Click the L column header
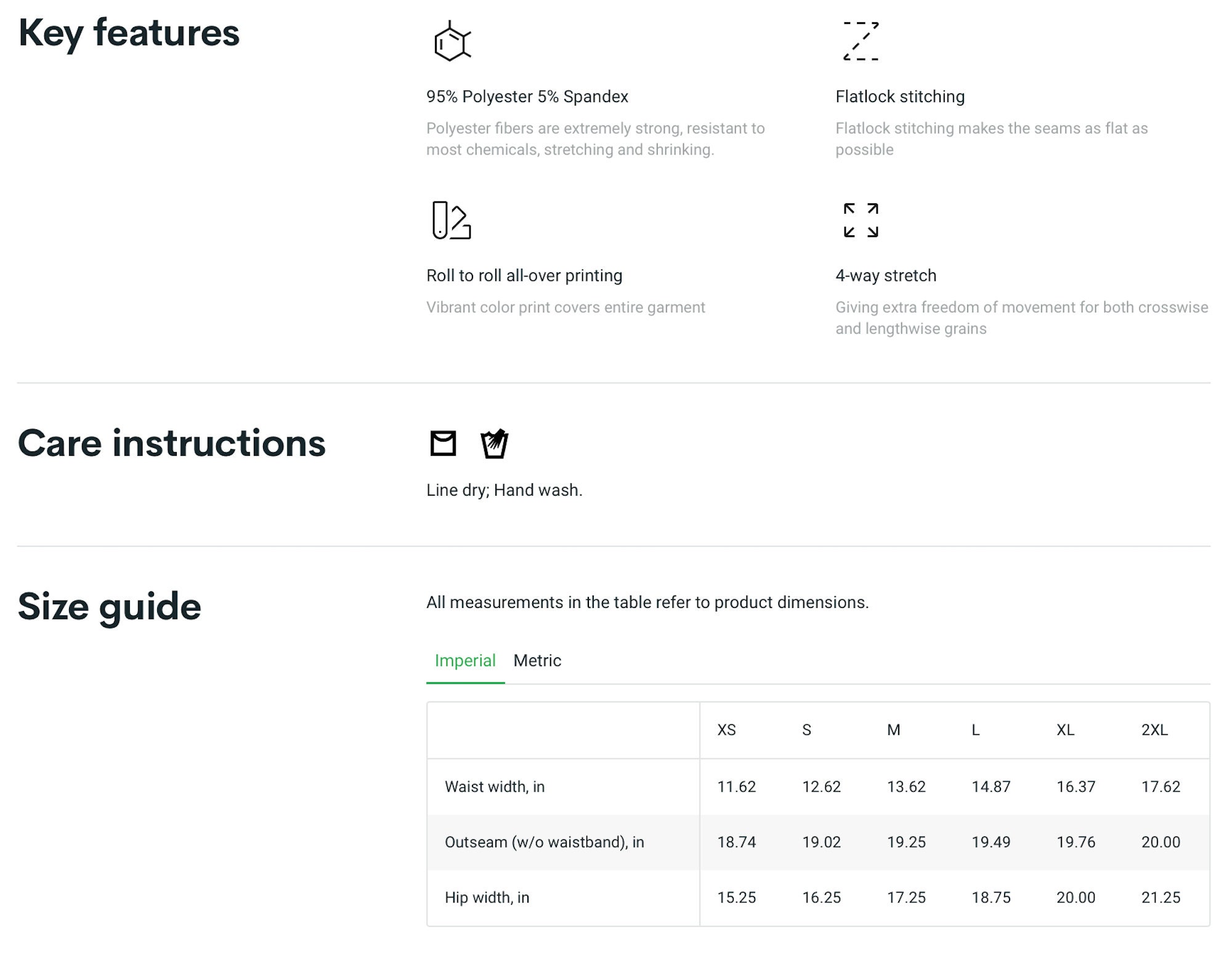The height and width of the screenshot is (959, 1232). (x=975, y=730)
